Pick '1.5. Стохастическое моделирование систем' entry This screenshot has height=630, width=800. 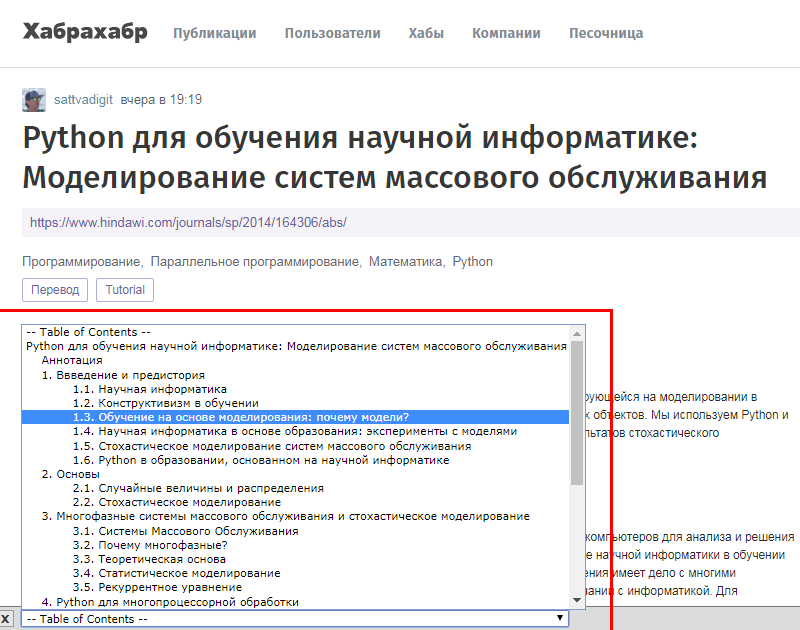[295, 446]
